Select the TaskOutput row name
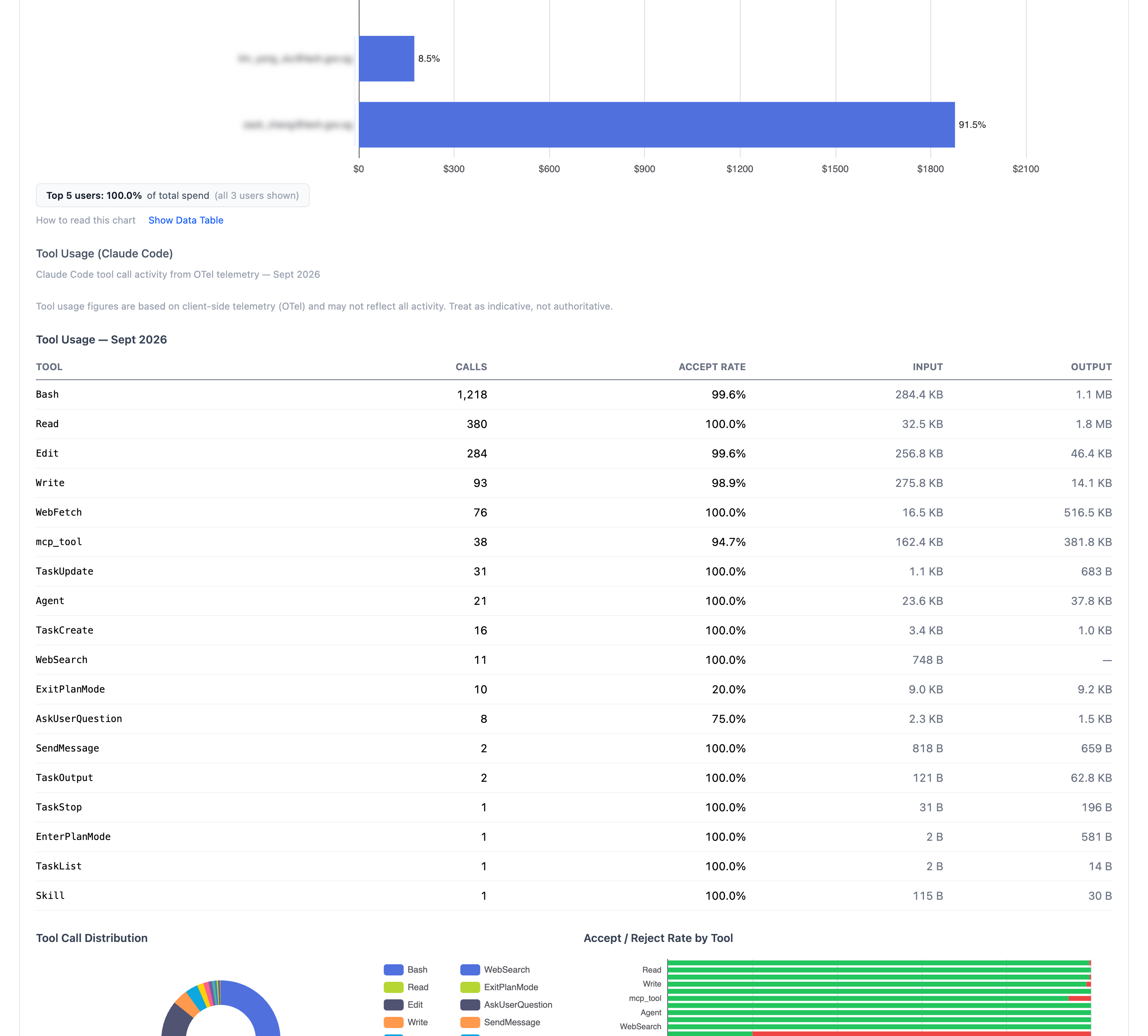Screen dimensions: 1148x1036 [x=64, y=777]
